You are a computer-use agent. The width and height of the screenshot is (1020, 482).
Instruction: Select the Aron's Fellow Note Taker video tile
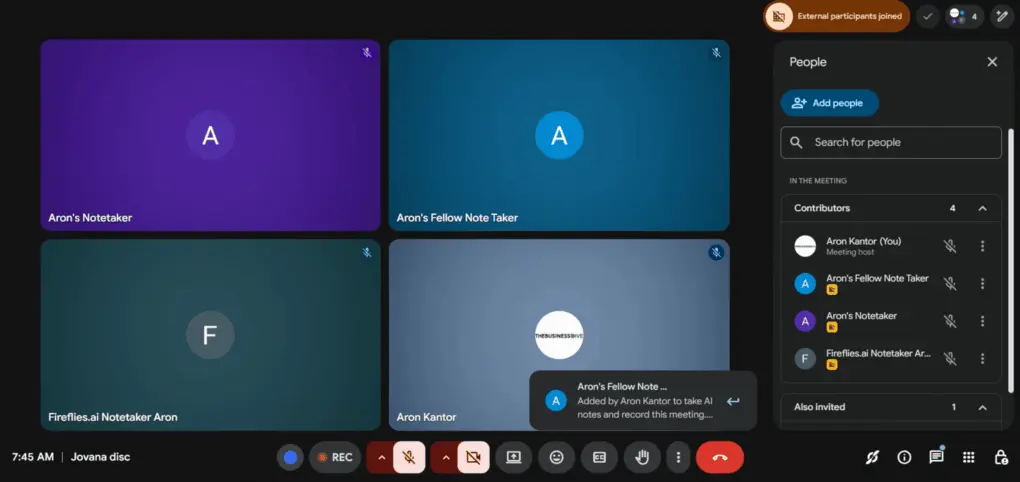tap(559, 135)
